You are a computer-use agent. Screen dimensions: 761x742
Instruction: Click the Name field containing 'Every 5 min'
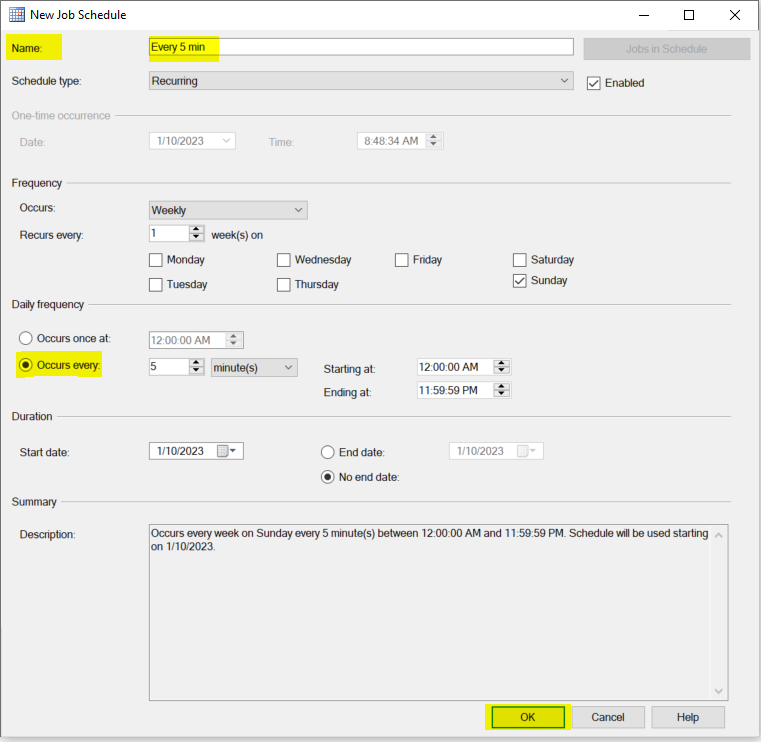[361, 47]
